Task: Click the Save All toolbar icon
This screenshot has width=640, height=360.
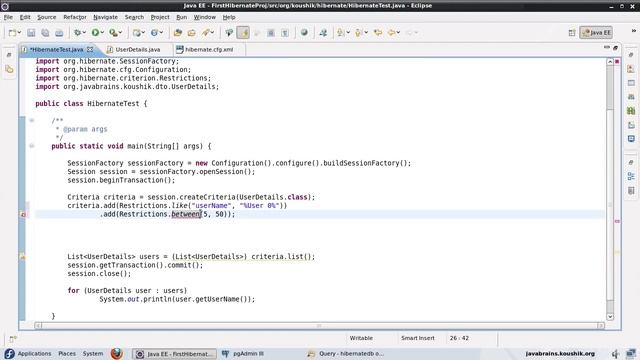Action: (x=45, y=33)
